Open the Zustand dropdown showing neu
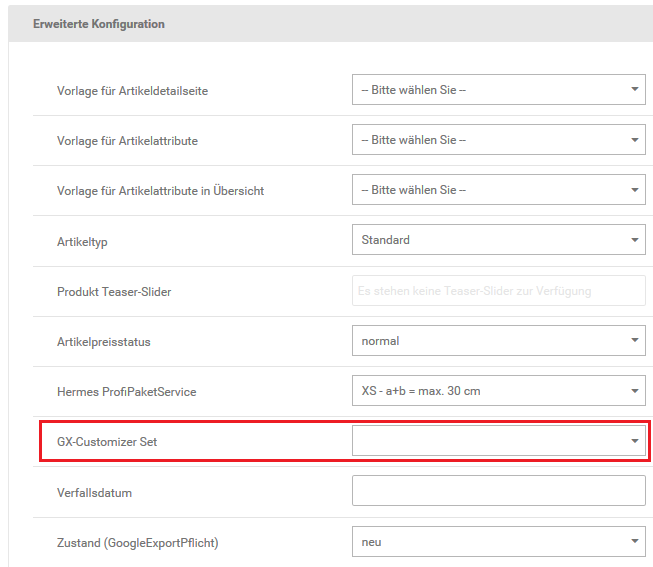 (498, 542)
